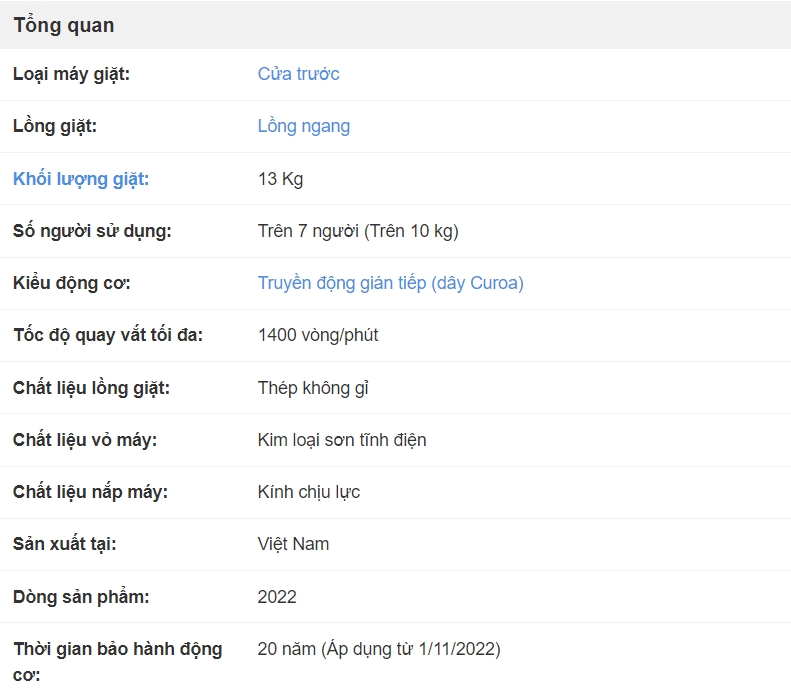This screenshot has width=791, height=692.
Task: Click the 'Kim loại sơn tĩnh điện' value
Action: [342, 440]
